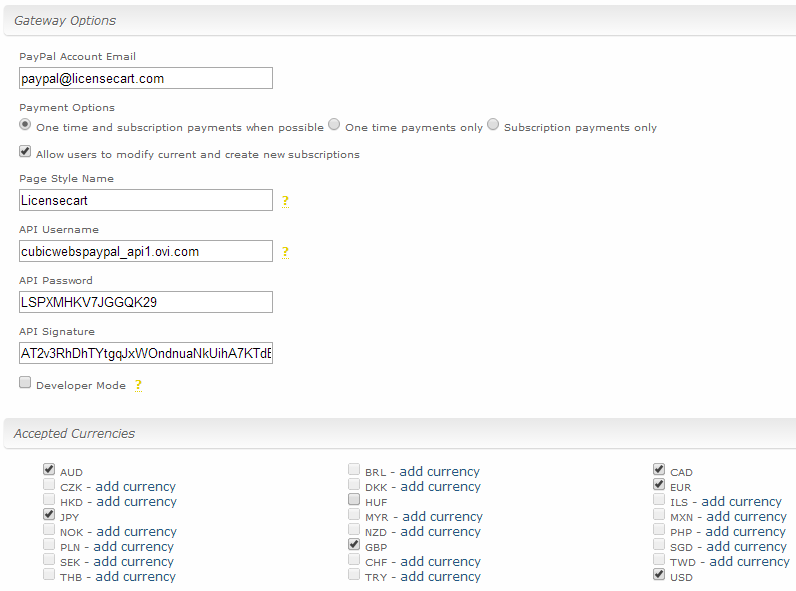Screen dimensions: 796x591
Task: Click into the API Signature field
Action: click(x=146, y=353)
